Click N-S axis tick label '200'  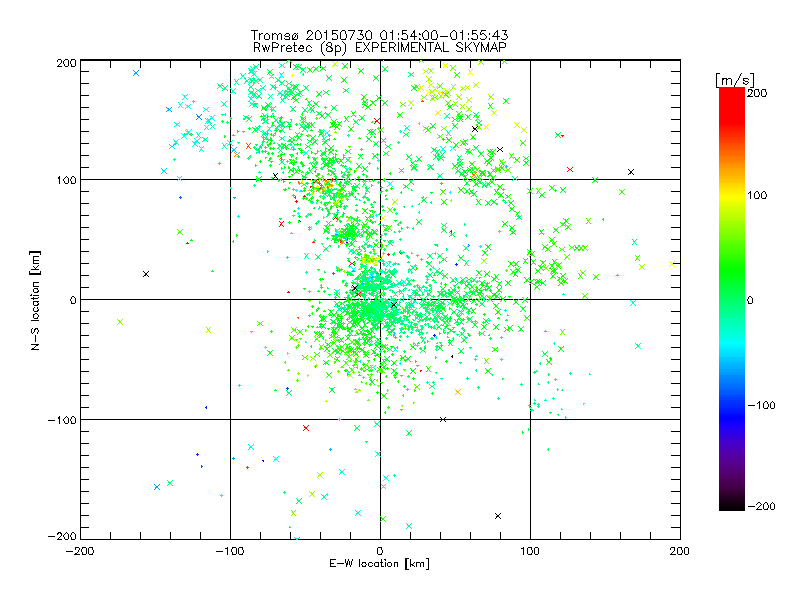pyautogui.click(x=66, y=63)
